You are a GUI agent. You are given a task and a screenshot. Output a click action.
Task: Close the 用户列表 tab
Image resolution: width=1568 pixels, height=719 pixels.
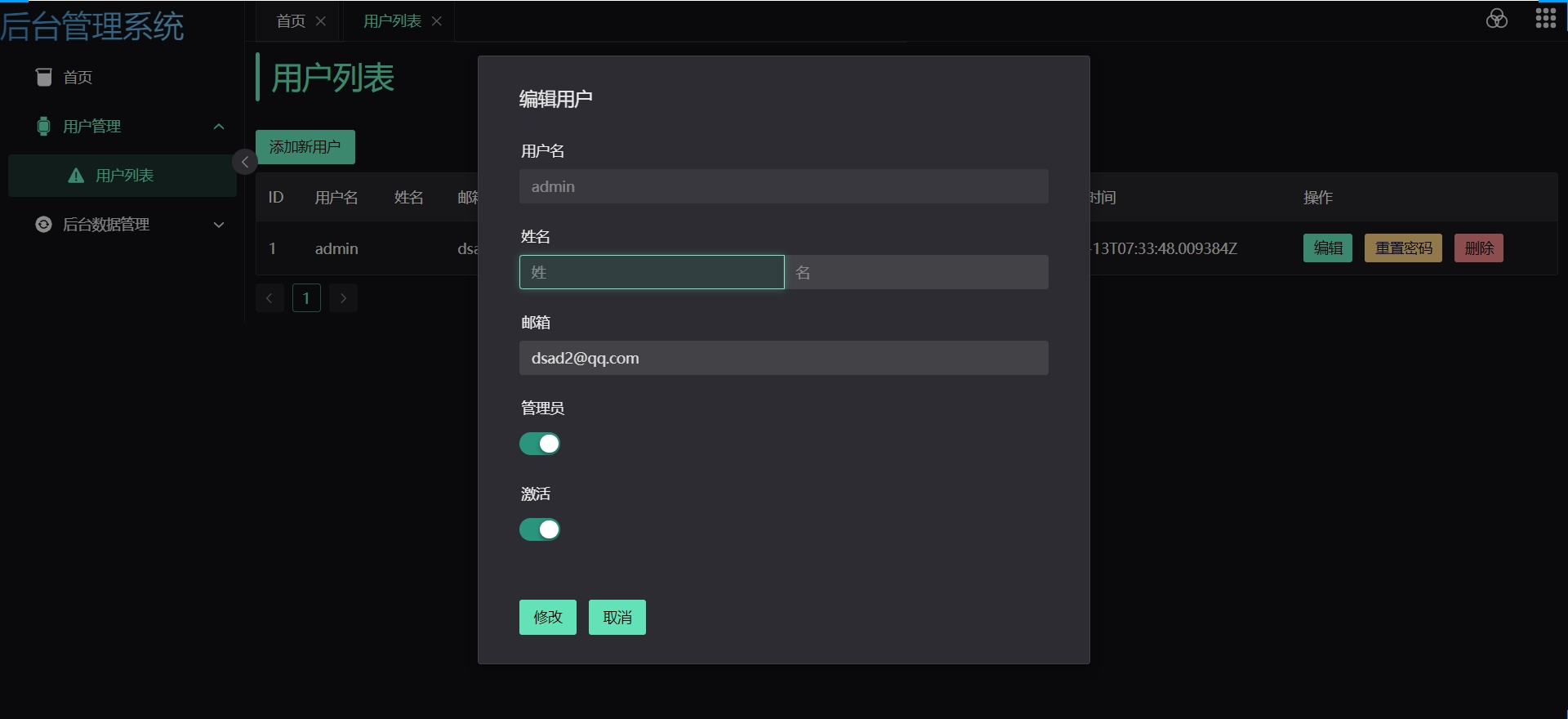click(x=437, y=21)
